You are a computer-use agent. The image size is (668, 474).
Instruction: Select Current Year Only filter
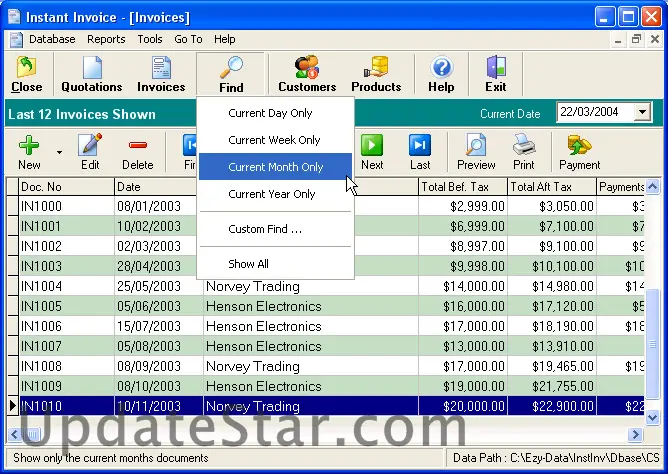point(275,194)
